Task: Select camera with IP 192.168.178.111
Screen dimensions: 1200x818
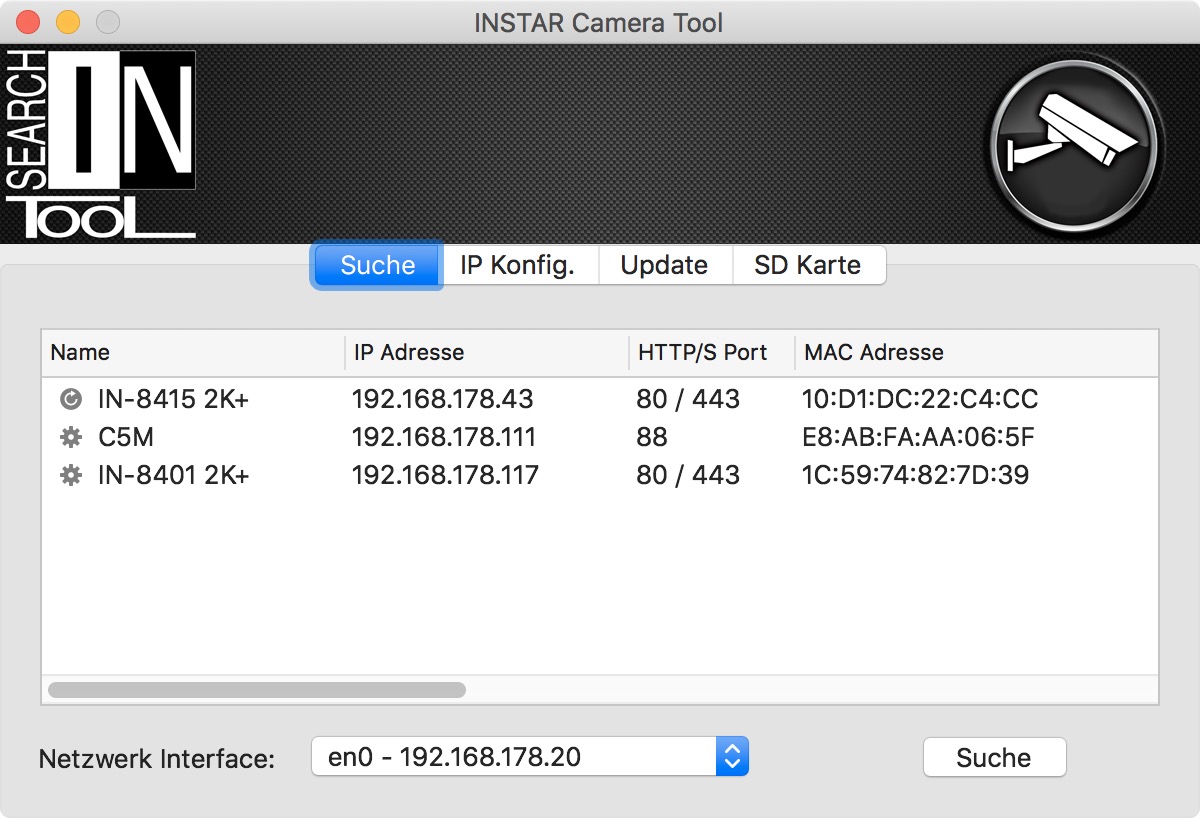Action: 444,437
